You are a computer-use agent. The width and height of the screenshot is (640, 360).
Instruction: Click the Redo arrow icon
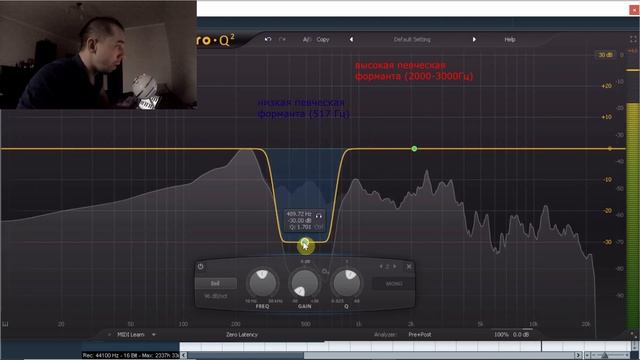(282, 39)
